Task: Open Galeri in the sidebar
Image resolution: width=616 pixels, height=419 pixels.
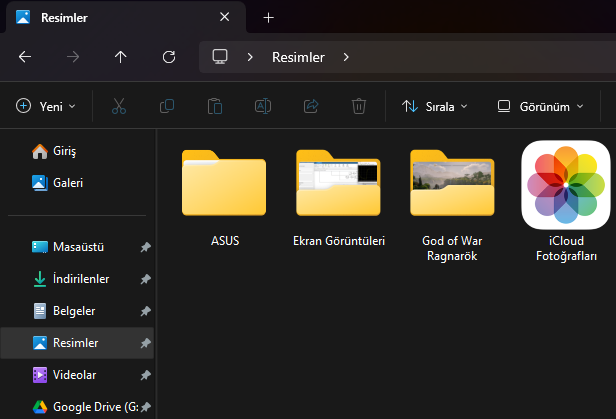Action: coord(77,183)
